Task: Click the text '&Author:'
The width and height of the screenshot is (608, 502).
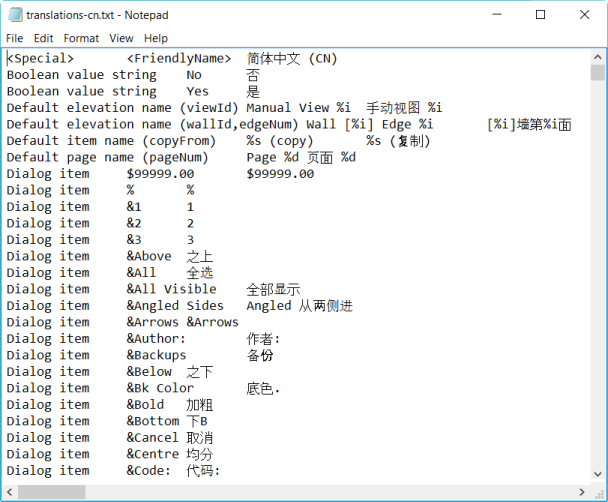Action: [x=156, y=339]
